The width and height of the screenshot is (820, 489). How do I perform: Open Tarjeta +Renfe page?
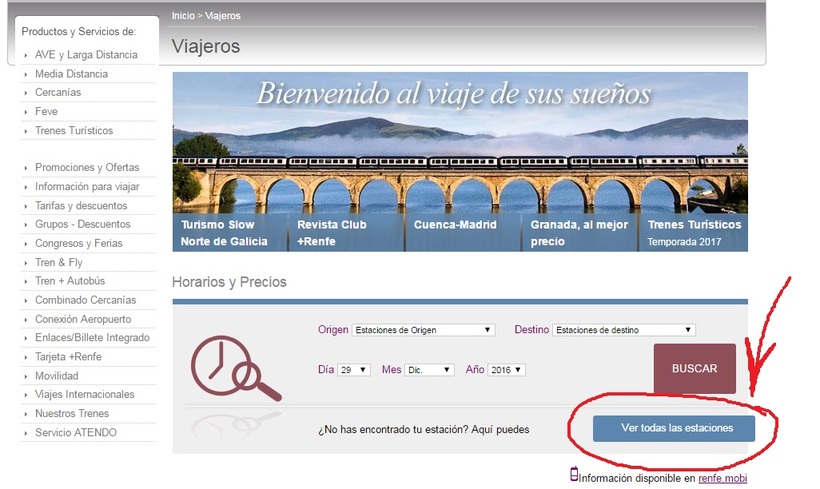coord(68,357)
